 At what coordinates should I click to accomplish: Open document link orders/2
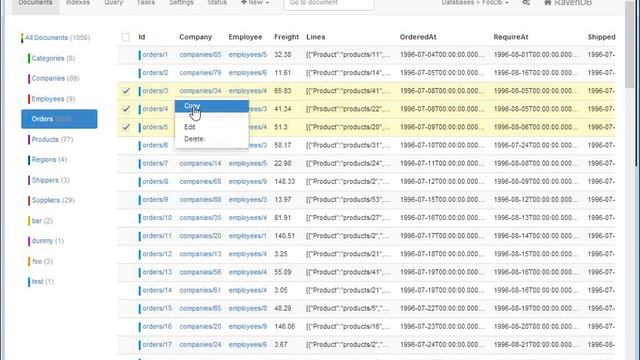point(155,73)
